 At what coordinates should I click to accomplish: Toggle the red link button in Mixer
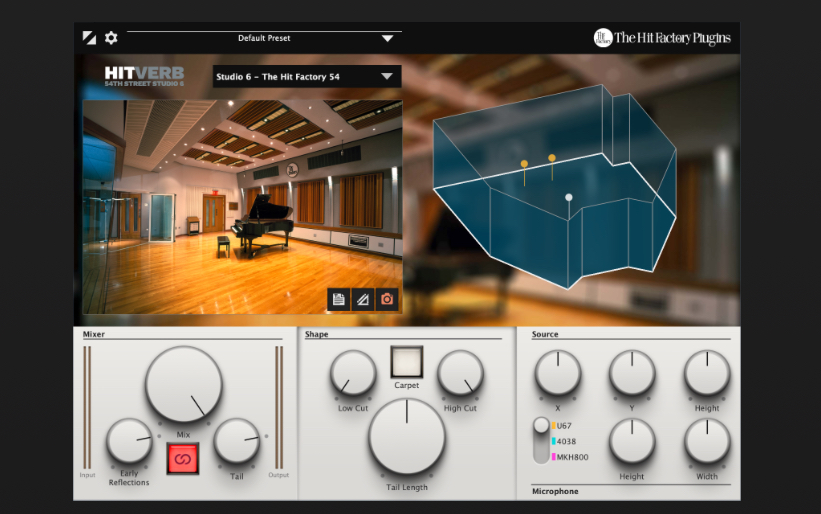(182, 459)
